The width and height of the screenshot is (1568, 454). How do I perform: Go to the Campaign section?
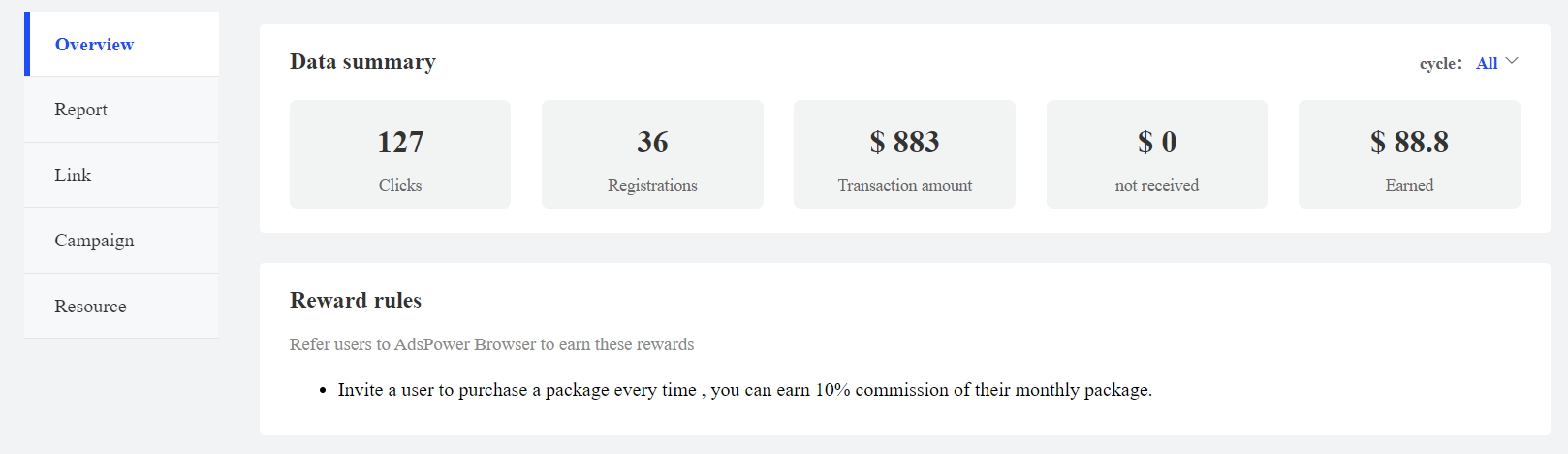point(122,241)
